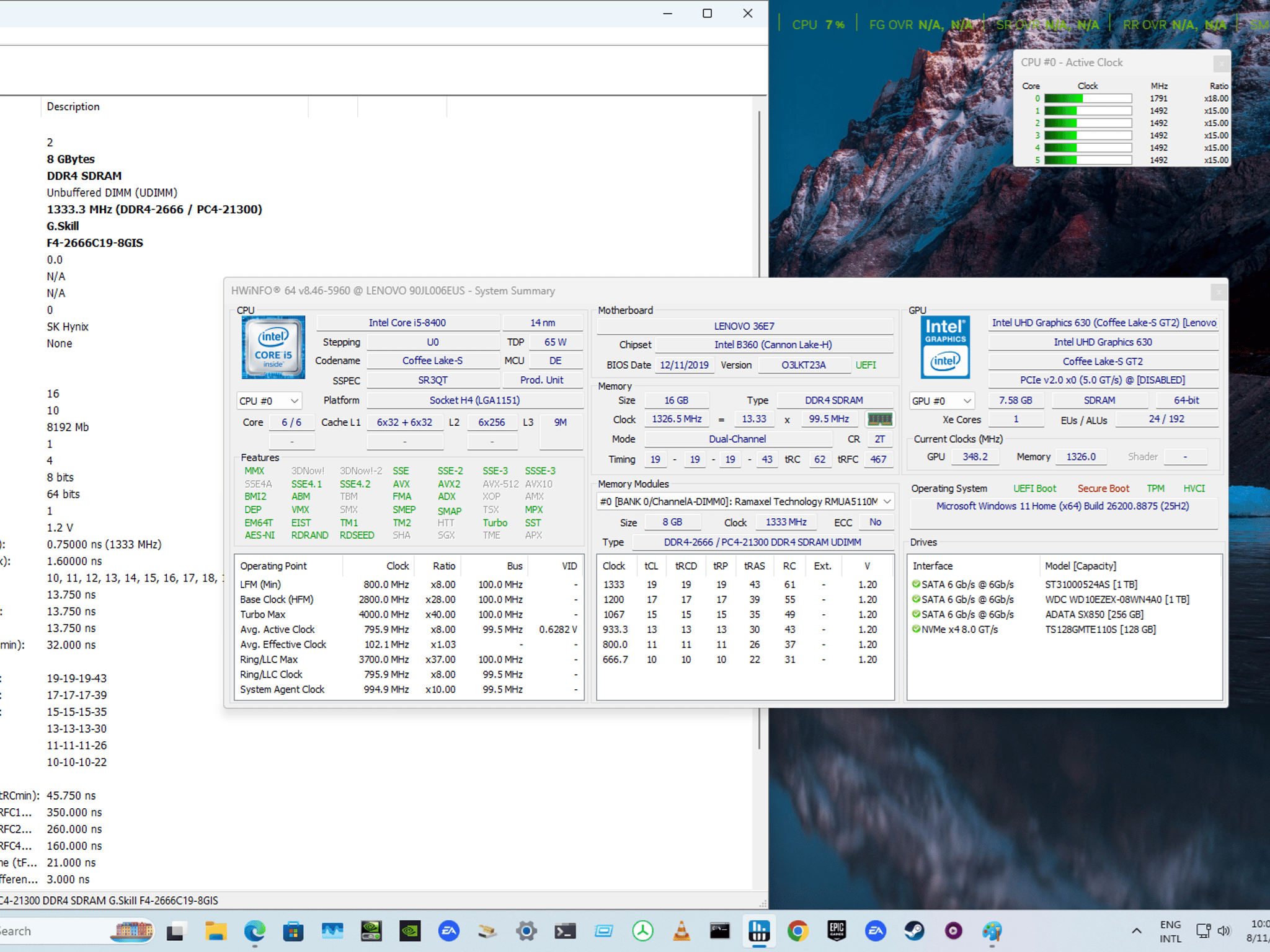Open Steam from the taskbar
The width and height of the screenshot is (1270, 952).
914,931
